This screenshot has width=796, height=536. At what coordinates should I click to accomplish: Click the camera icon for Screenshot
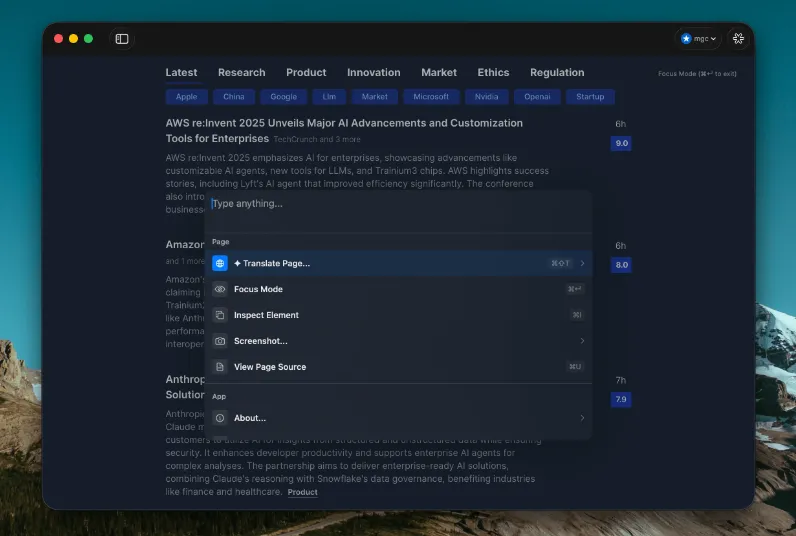(x=220, y=341)
